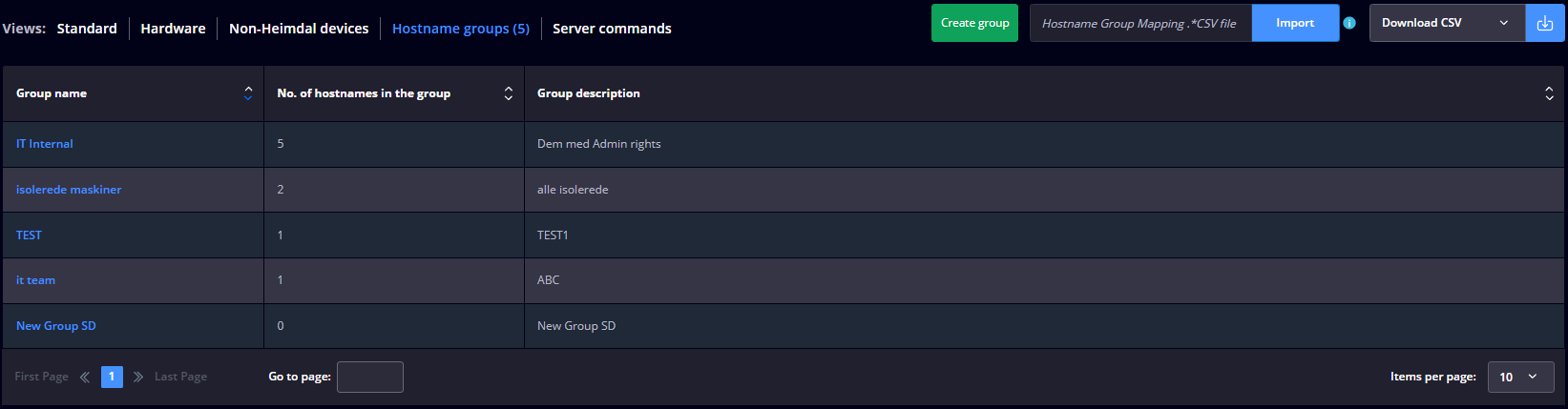1568x409 pixels.
Task: Click the Create group button
Action: 974,23
